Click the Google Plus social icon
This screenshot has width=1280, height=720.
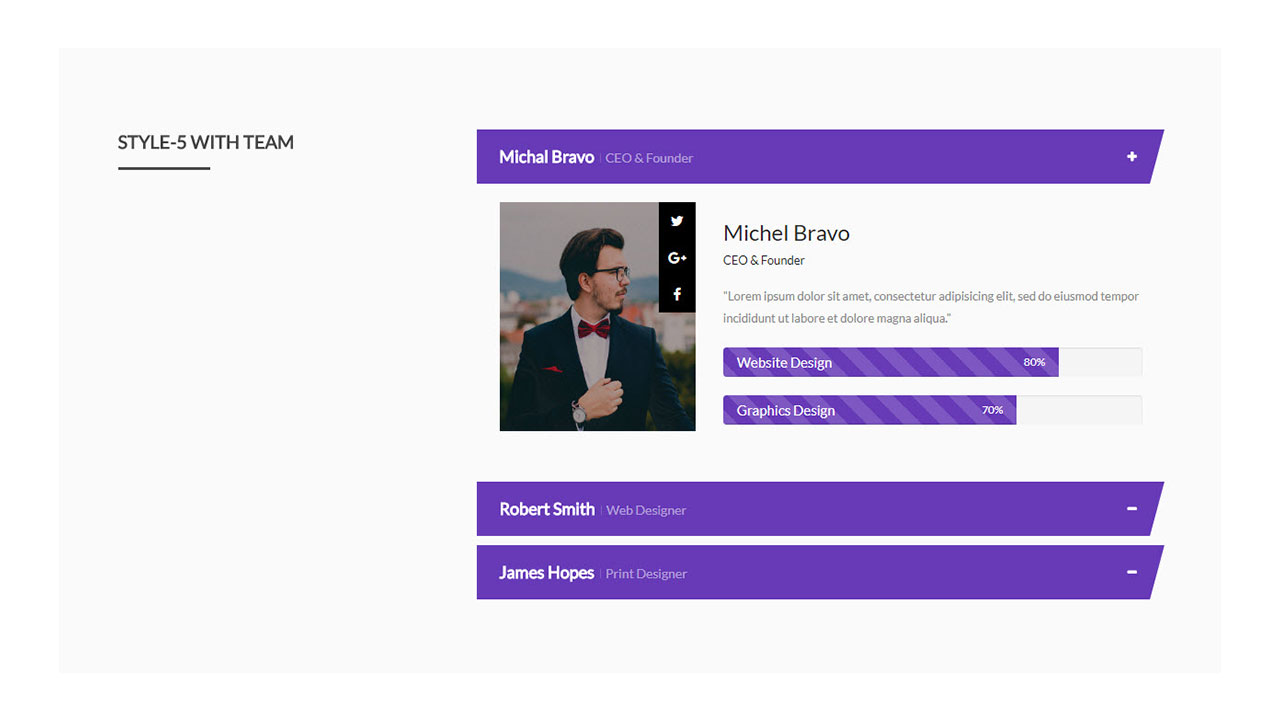[677, 258]
